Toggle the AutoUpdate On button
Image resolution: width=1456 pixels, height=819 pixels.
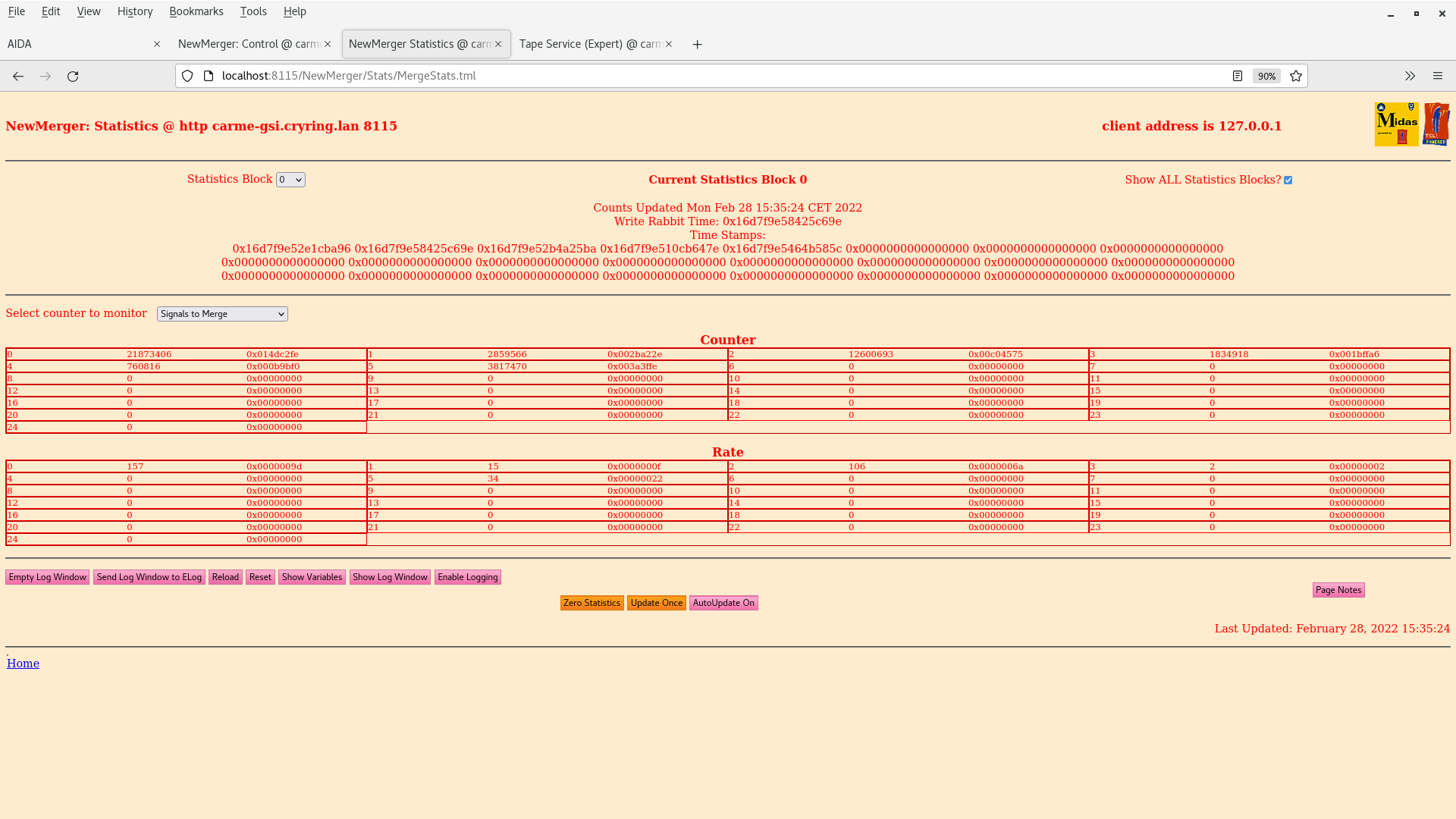click(x=723, y=603)
